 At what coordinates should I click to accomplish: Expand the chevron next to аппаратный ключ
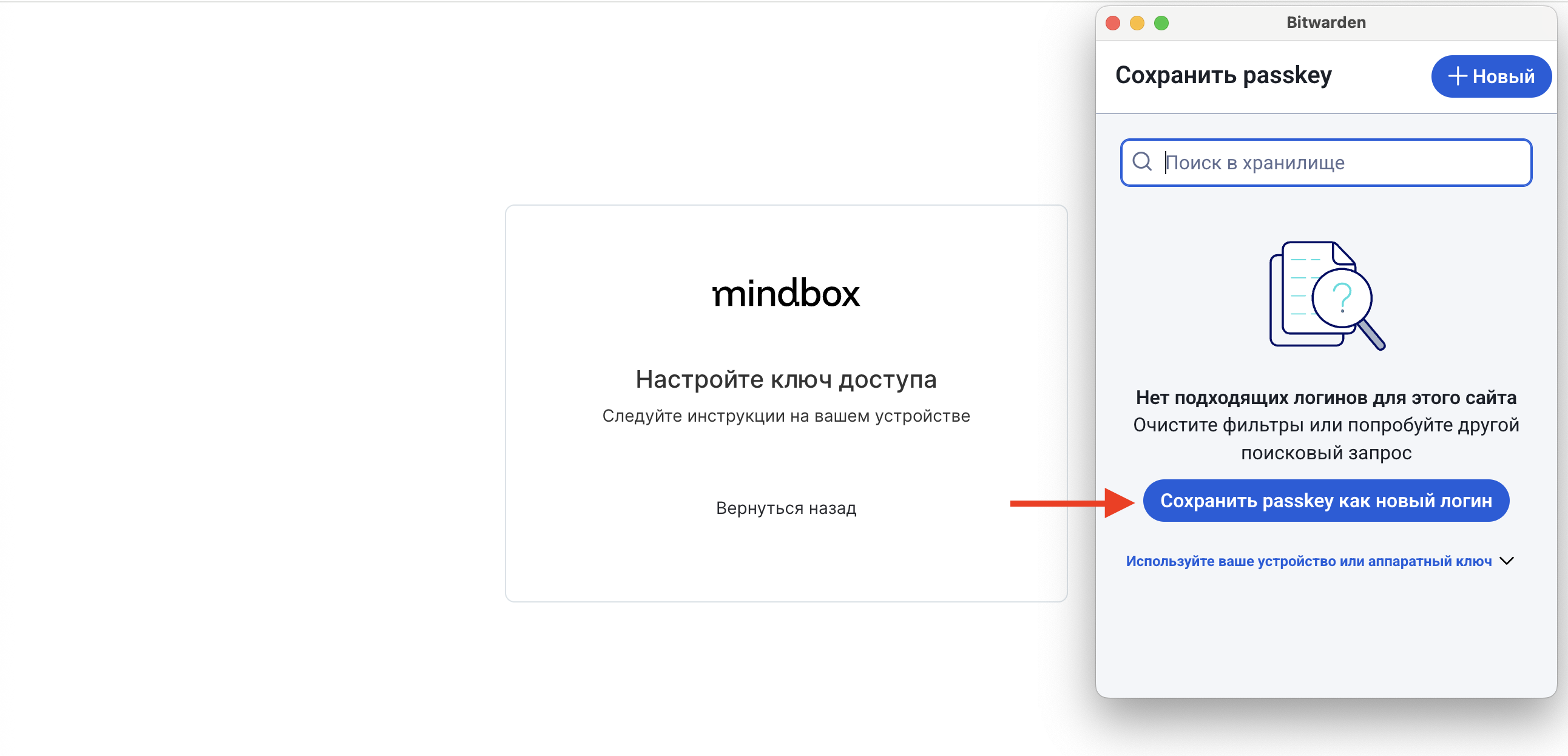tap(1507, 561)
